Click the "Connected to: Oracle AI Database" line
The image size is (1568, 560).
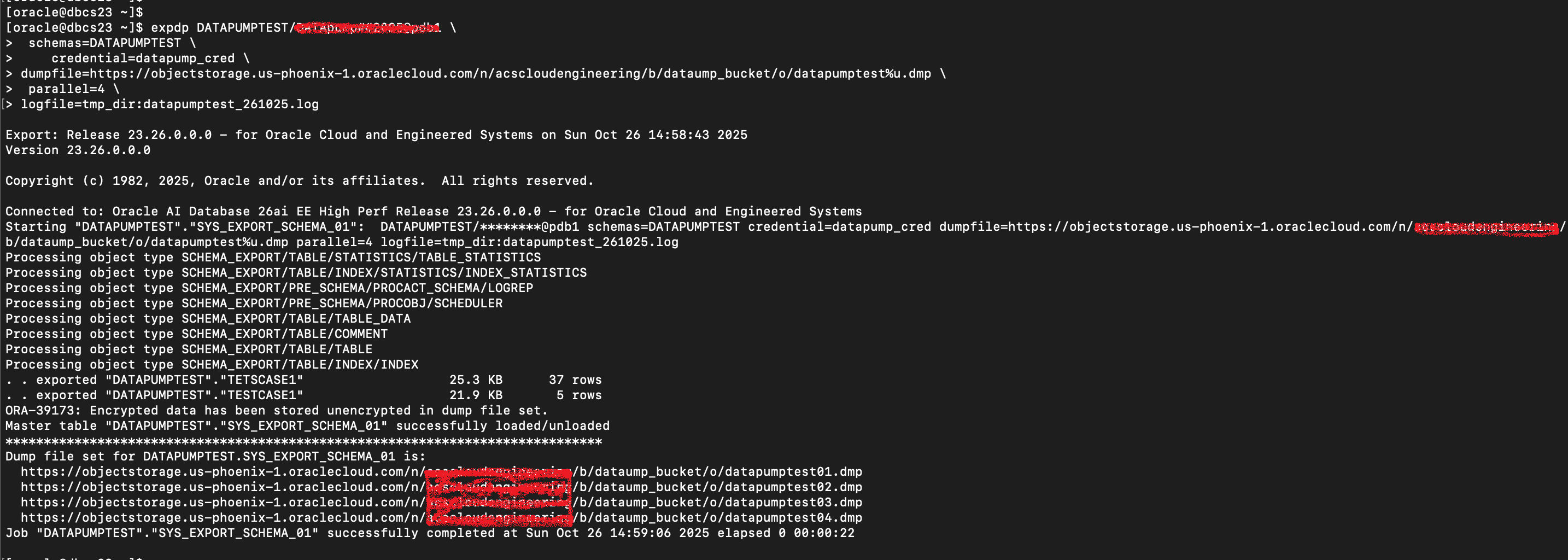pos(434,211)
